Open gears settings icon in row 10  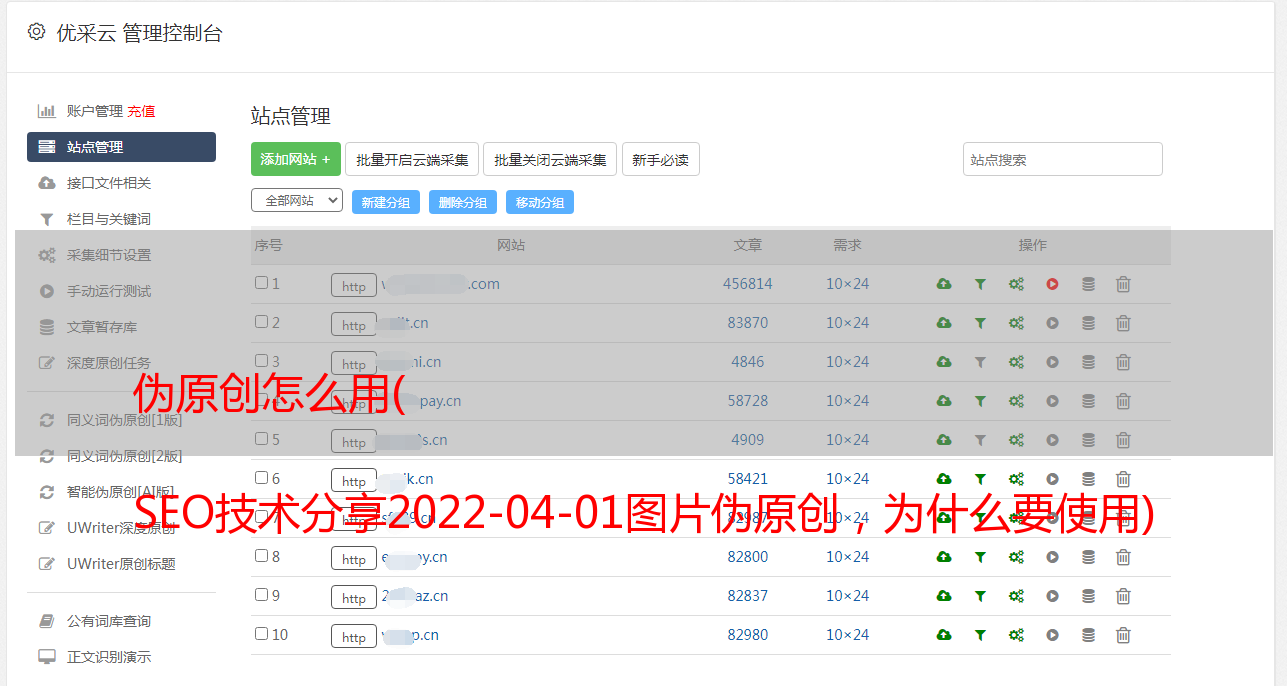tap(1016, 635)
